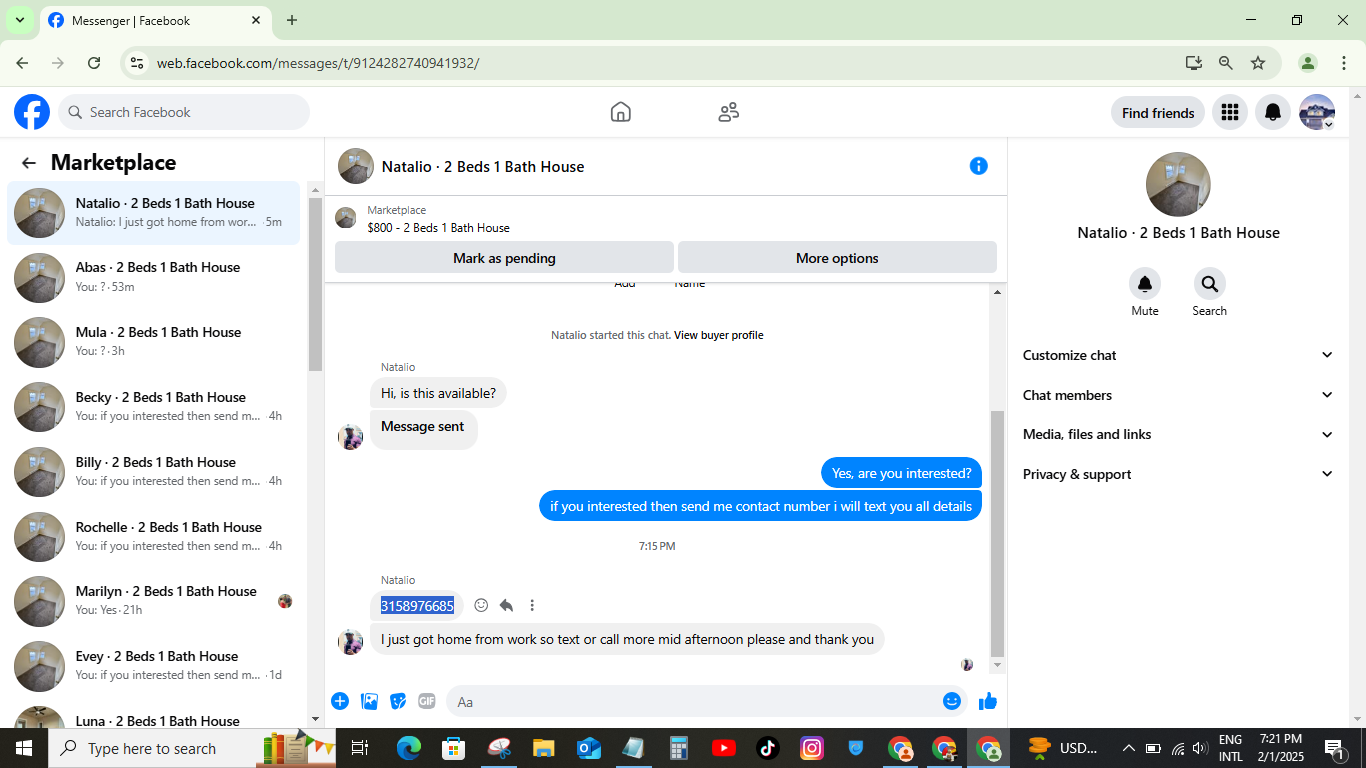Open more options for the phone number message
Screen dimensions: 1366x768
[x=532, y=605]
